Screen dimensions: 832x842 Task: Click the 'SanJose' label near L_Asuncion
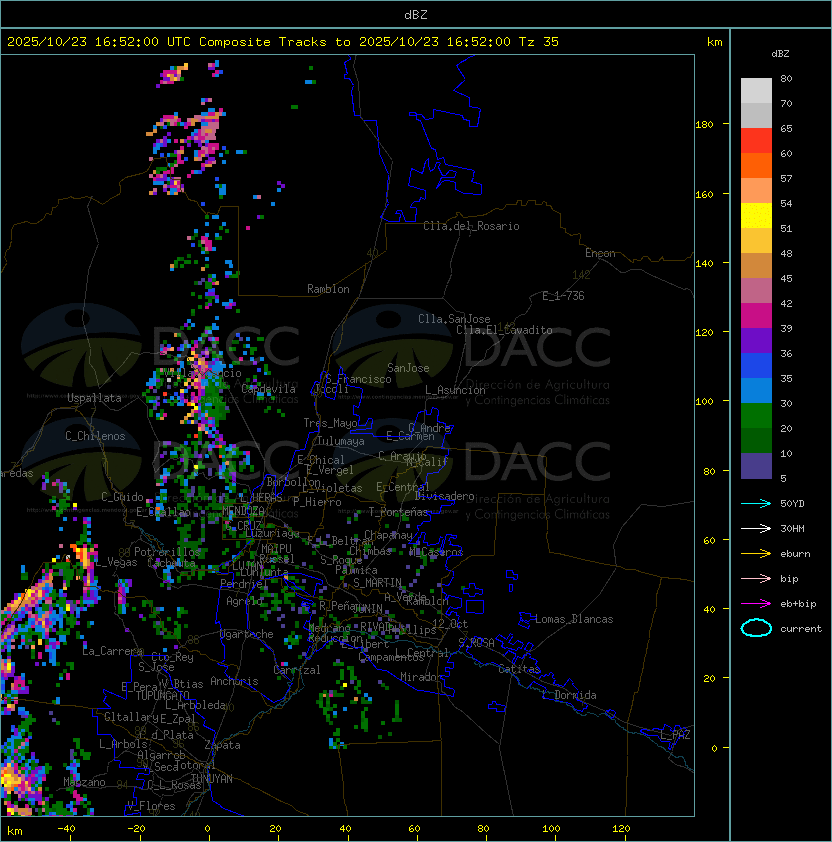tap(408, 368)
